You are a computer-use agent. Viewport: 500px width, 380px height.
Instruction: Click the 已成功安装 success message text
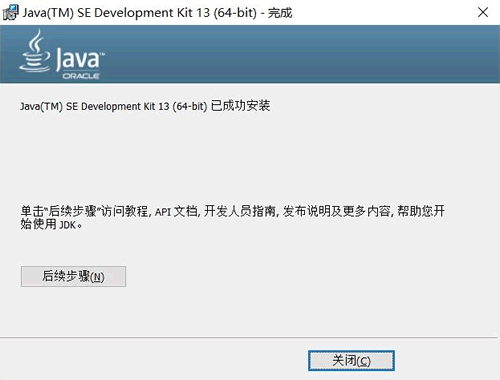(x=240, y=106)
